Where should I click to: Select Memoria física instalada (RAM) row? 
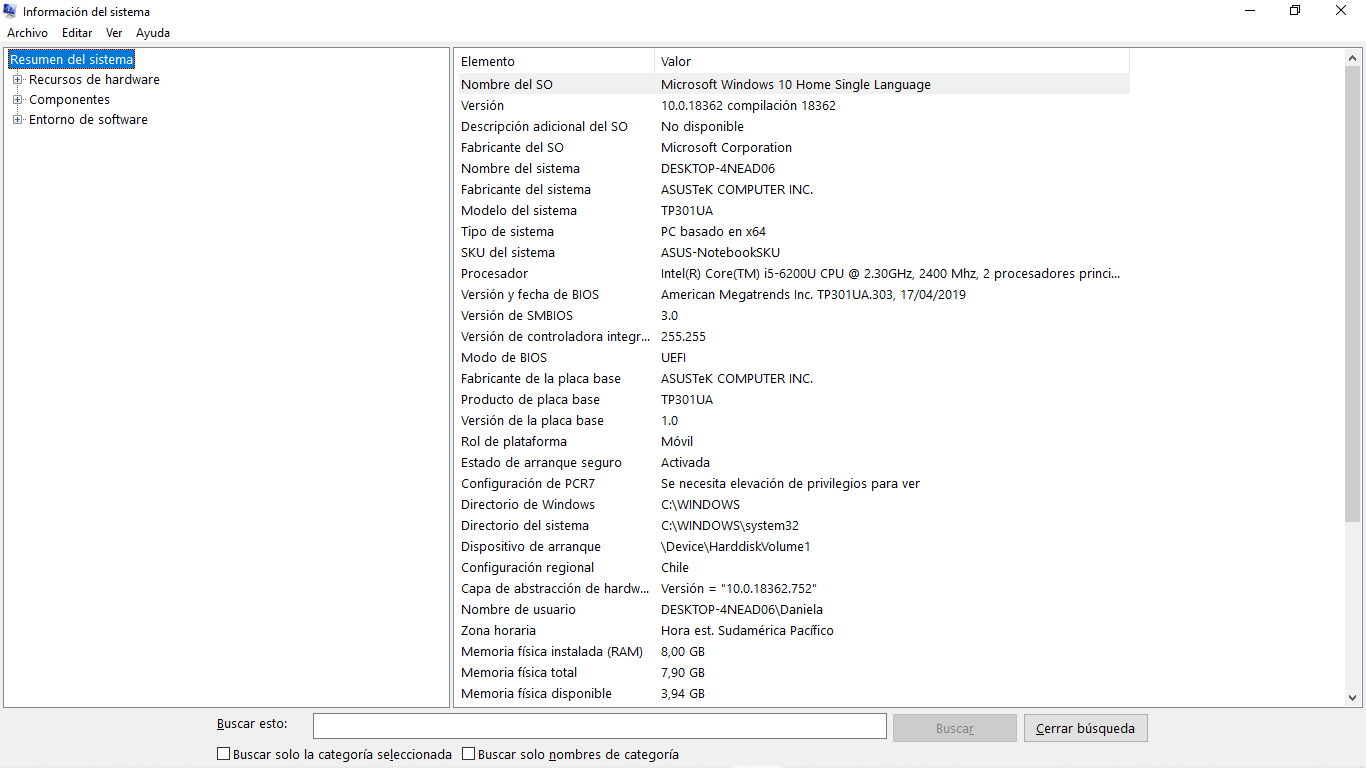(x=793, y=652)
